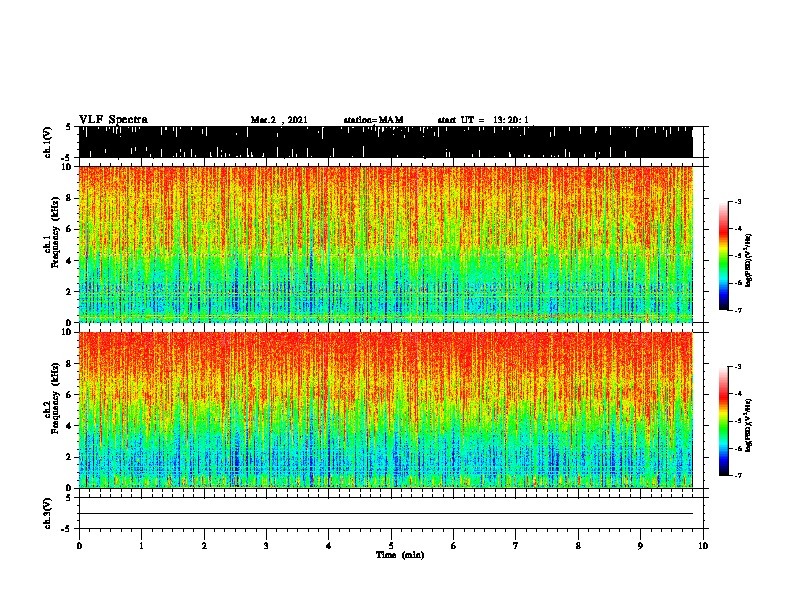792x612 pixels.
Task: Click the ch.1 colorbar log(PSD) label
Action: (x=748, y=260)
